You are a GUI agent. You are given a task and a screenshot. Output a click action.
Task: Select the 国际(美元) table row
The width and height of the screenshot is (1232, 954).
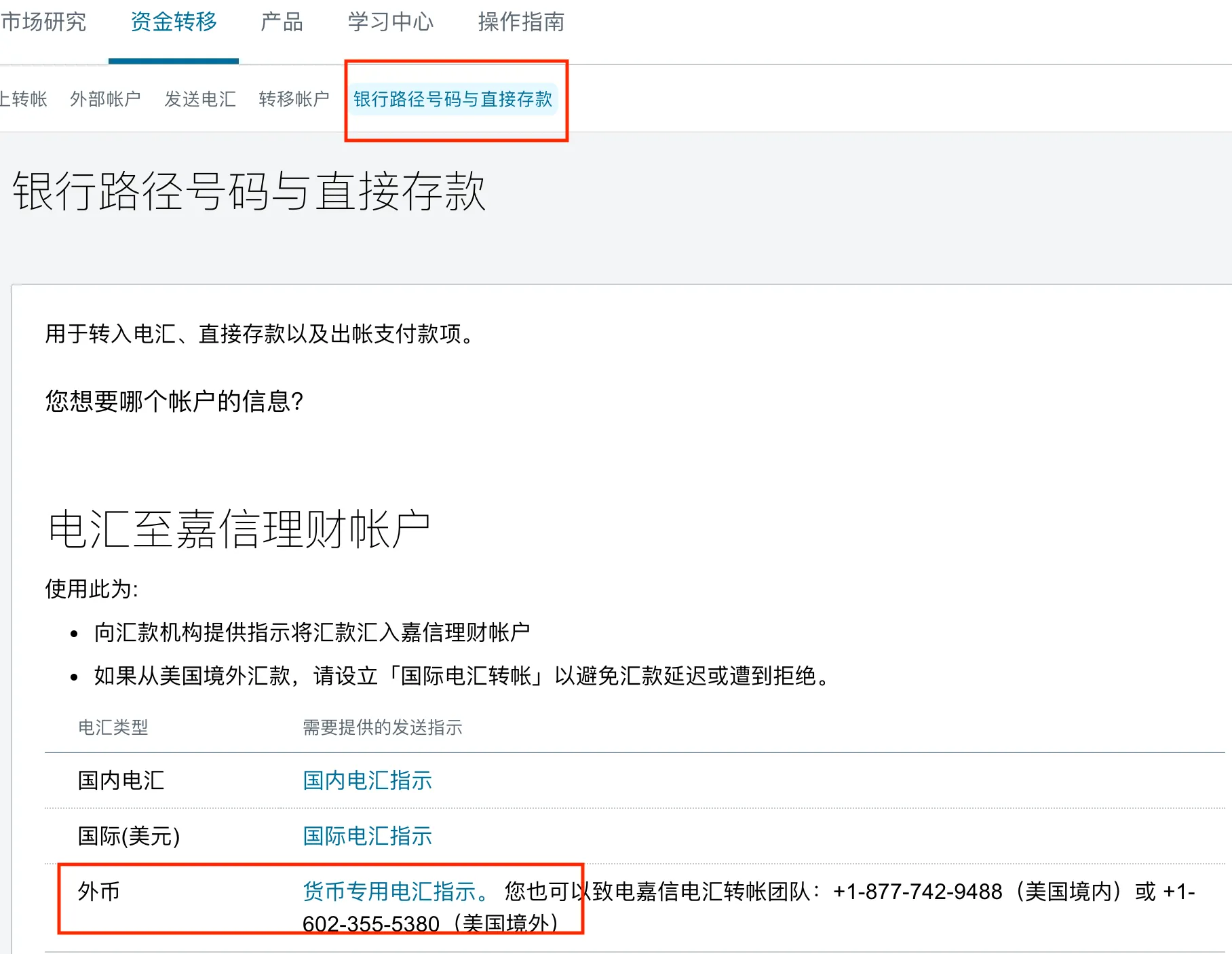tap(128, 836)
